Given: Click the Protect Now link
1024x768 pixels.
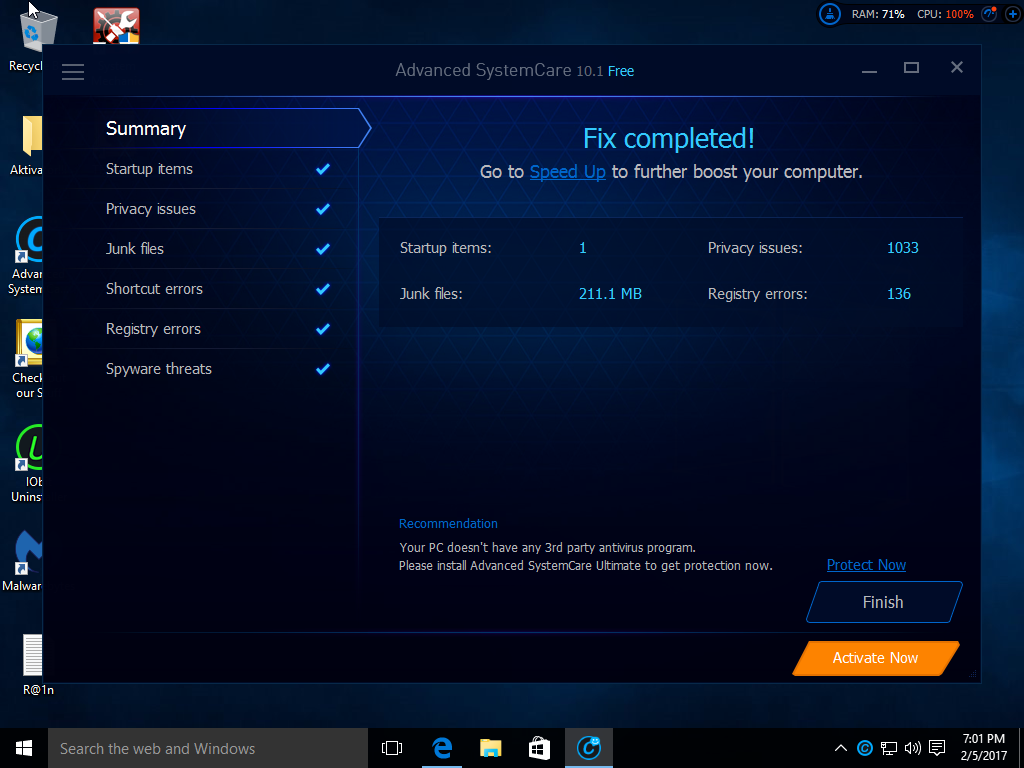Looking at the screenshot, I should (866, 565).
